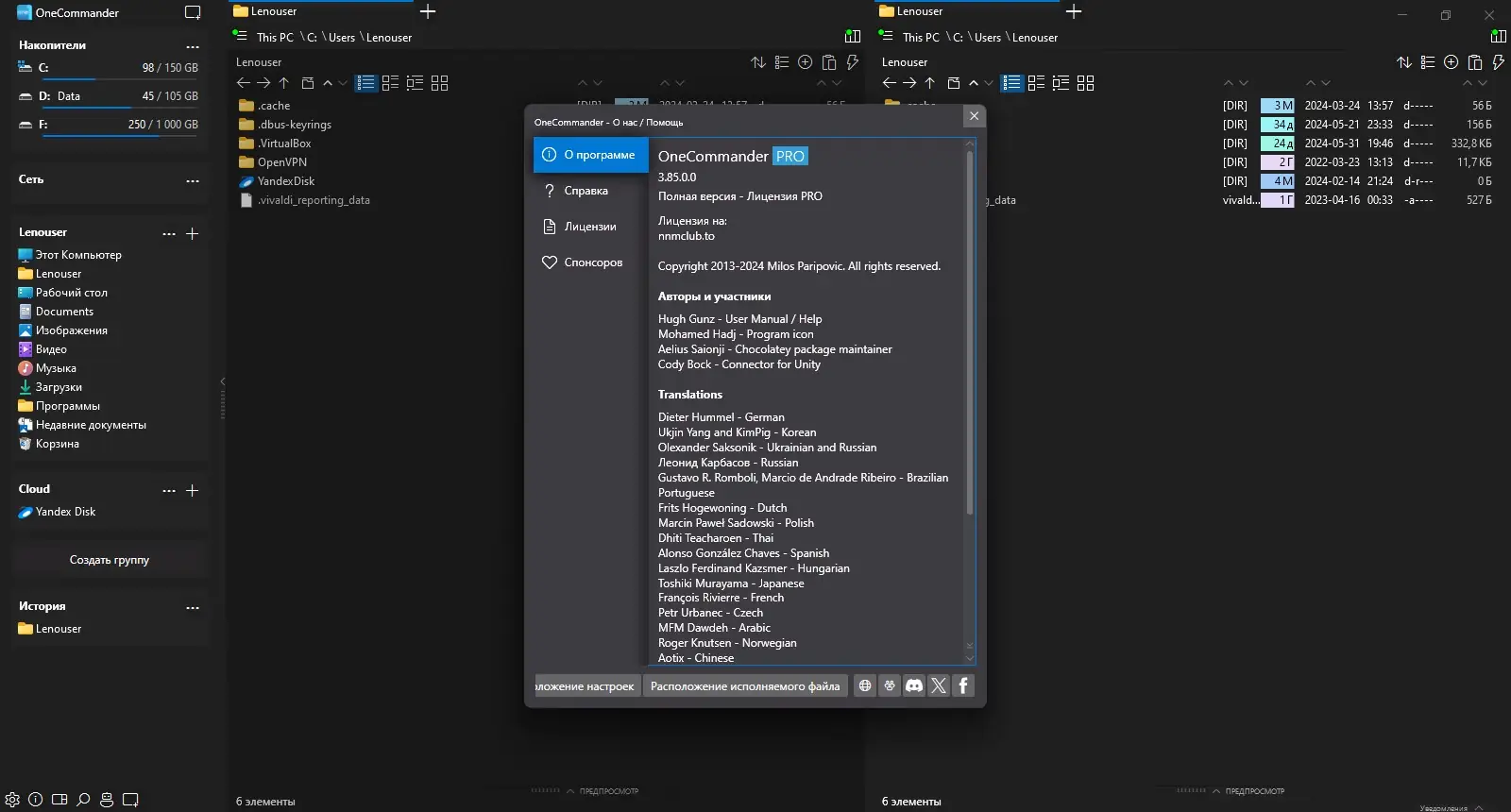Toggle dual-pane layout icon beside left path
Viewport: 1511px width, 812px height.
[x=853, y=37]
